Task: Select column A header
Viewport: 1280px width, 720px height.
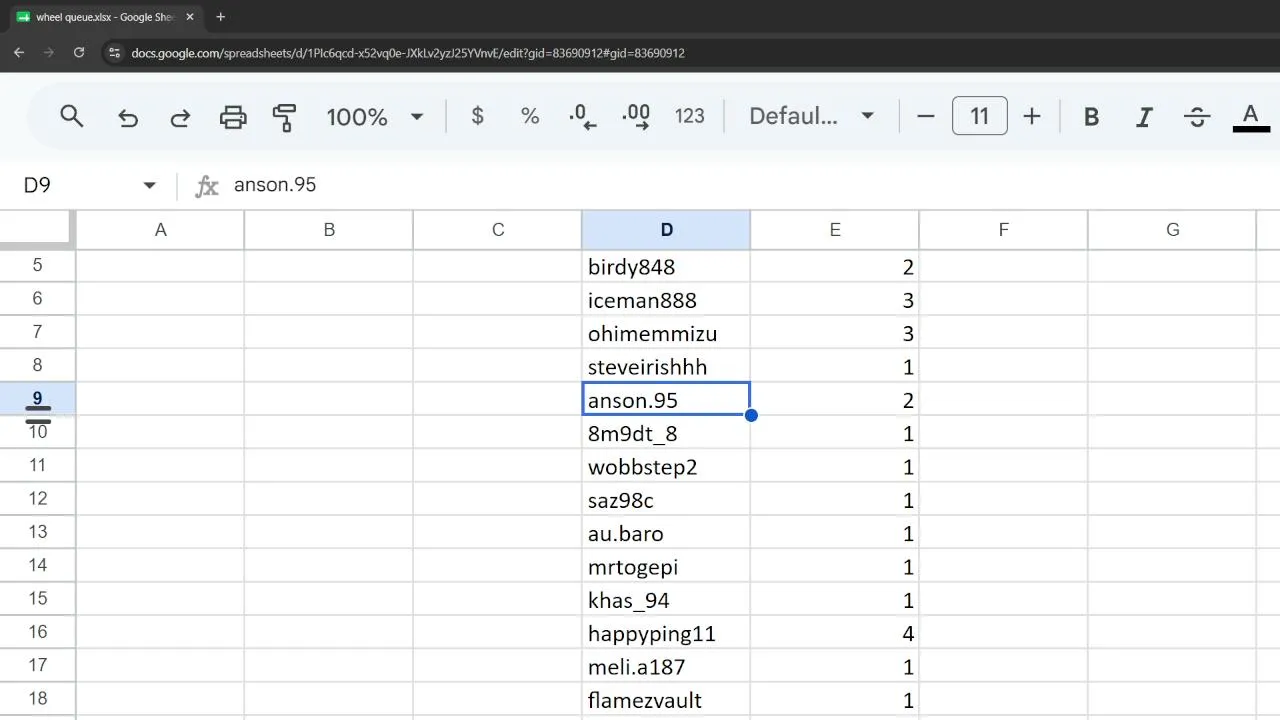Action: tap(160, 230)
